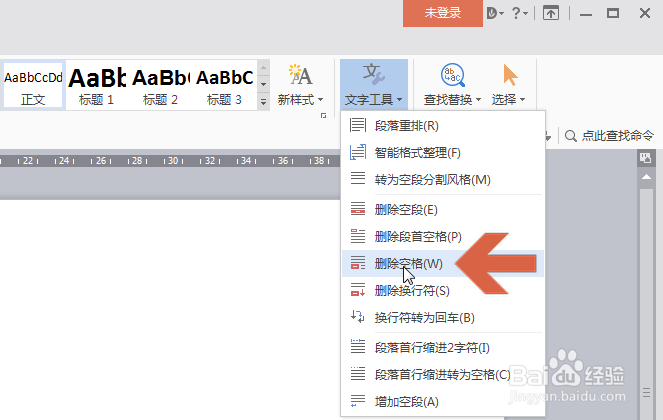663x420 pixels.
Task: Open the help question mark menu
Action: pyautogui.click(x=520, y=14)
